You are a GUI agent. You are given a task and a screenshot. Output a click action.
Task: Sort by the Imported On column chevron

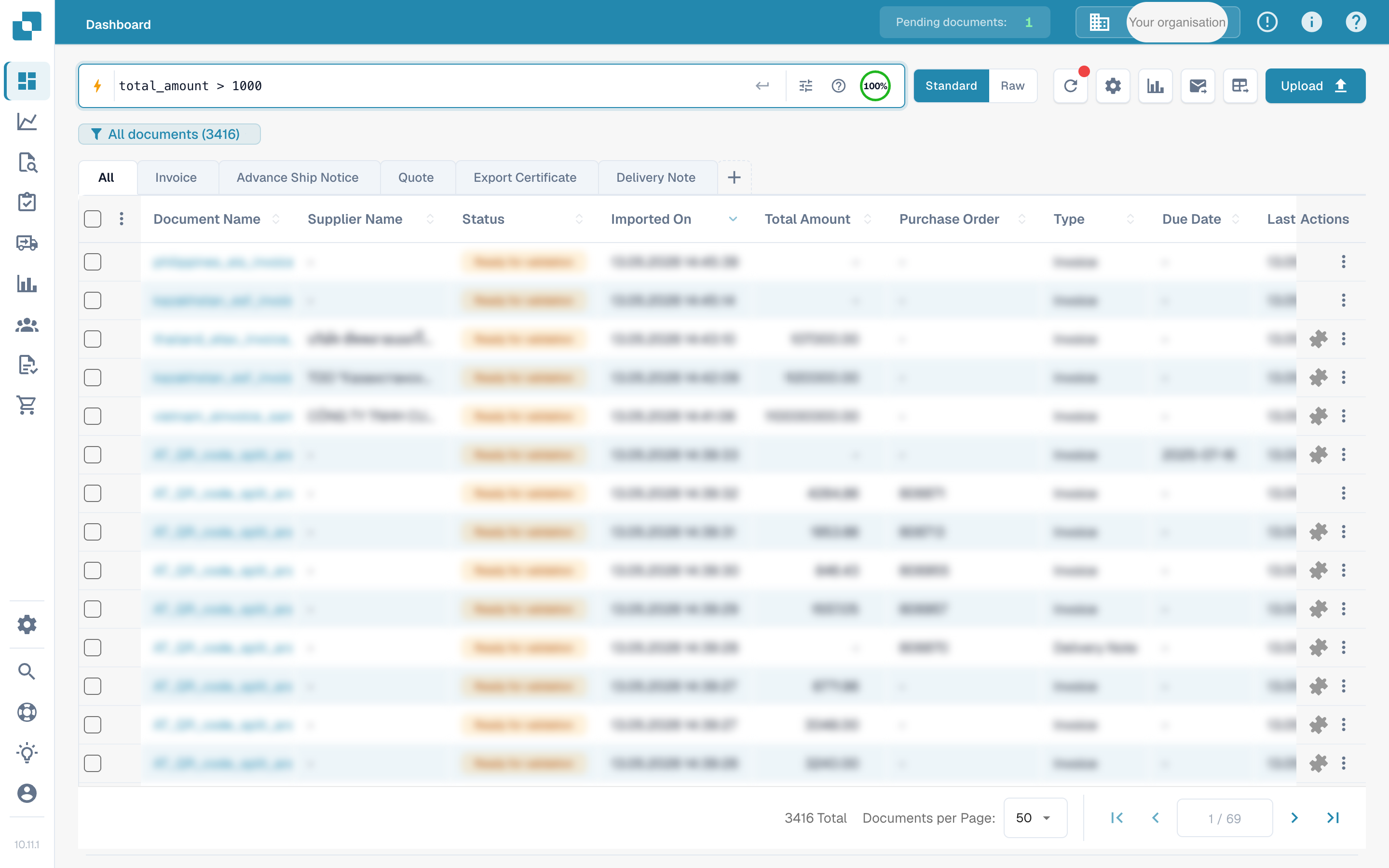pyautogui.click(x=733, y=219)
